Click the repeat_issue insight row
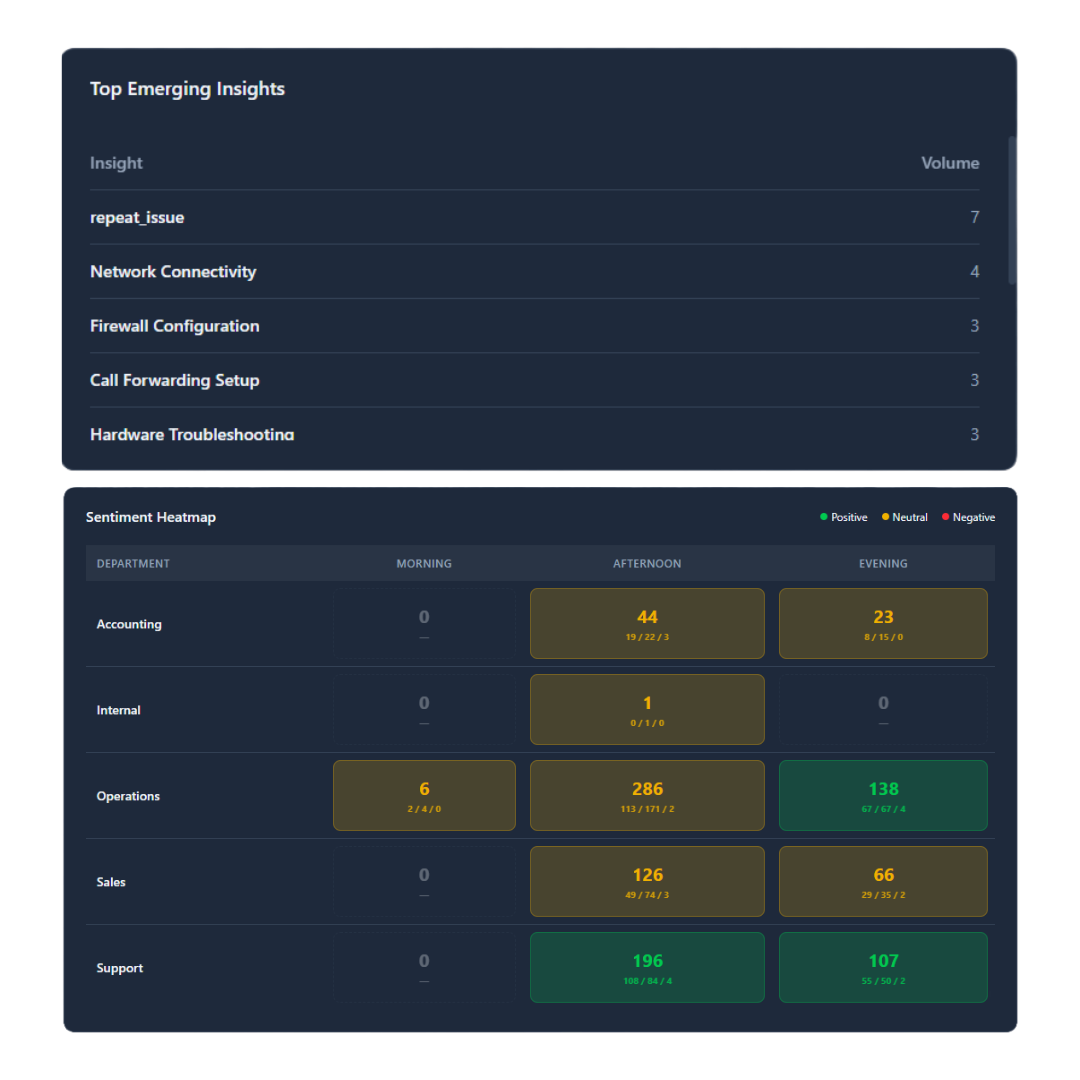This screenshot has width=1080, height=1080. (x=534, y=218)
